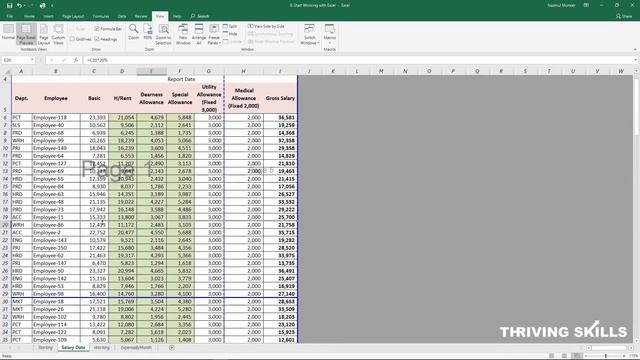
Task: Switch to Normal workbook view in ribbon
Action: click(x=8, y=32)
